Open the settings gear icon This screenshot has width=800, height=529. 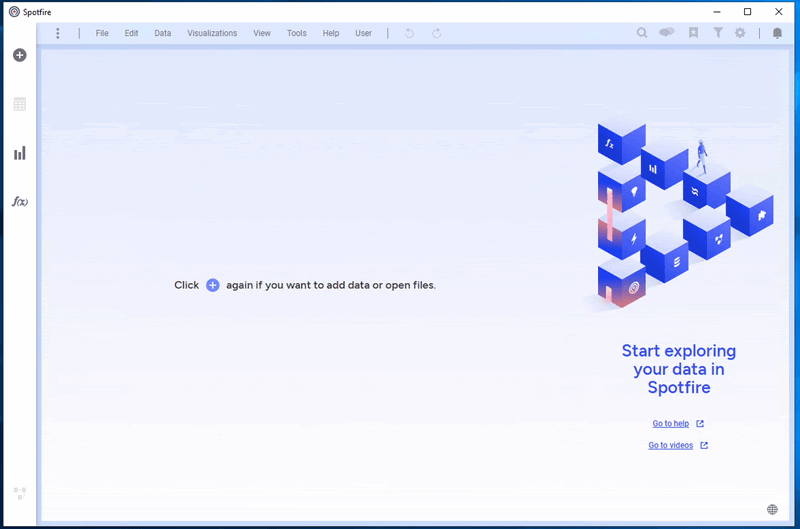click(740, 33)
